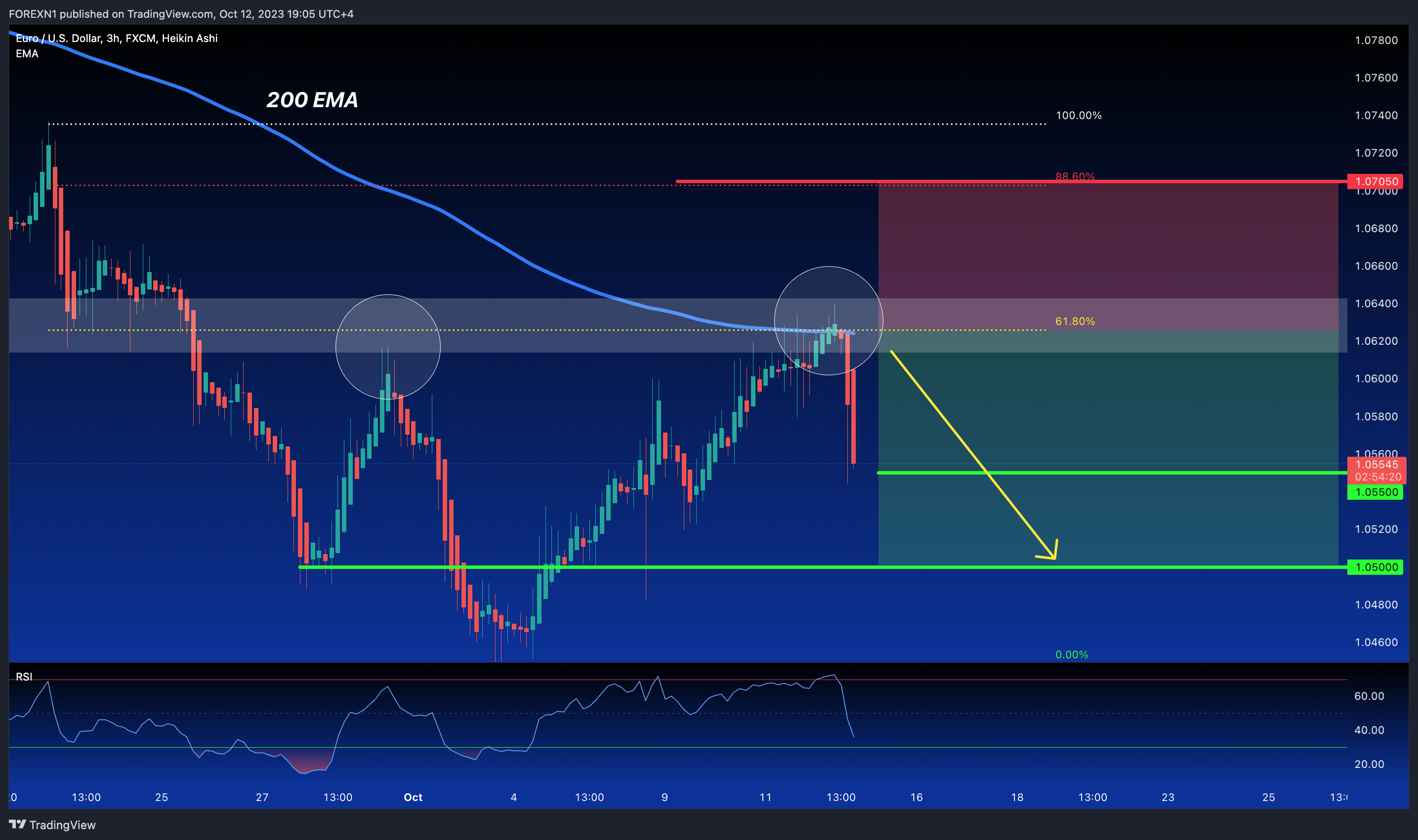Click the 100.00% Fibonacci level label

pos(1079,116)
